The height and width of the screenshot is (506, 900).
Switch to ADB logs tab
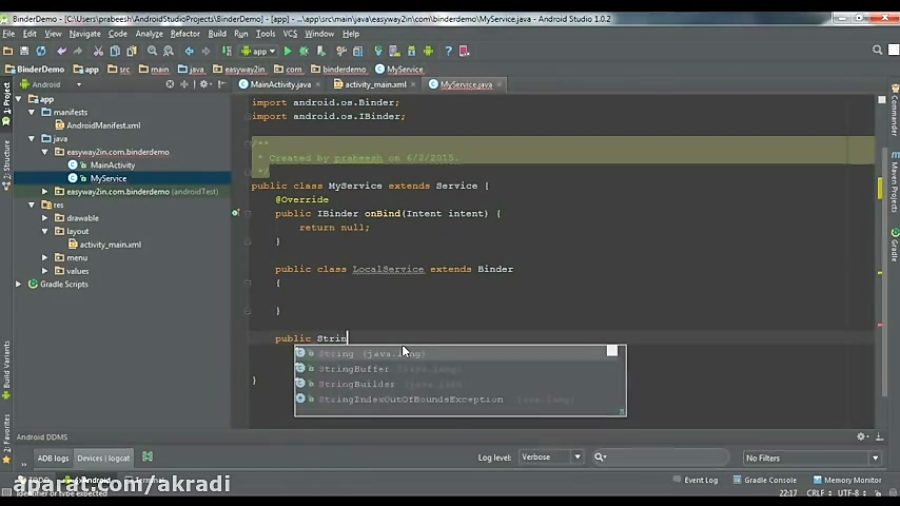pyautogui.click(x=53, y=458)
